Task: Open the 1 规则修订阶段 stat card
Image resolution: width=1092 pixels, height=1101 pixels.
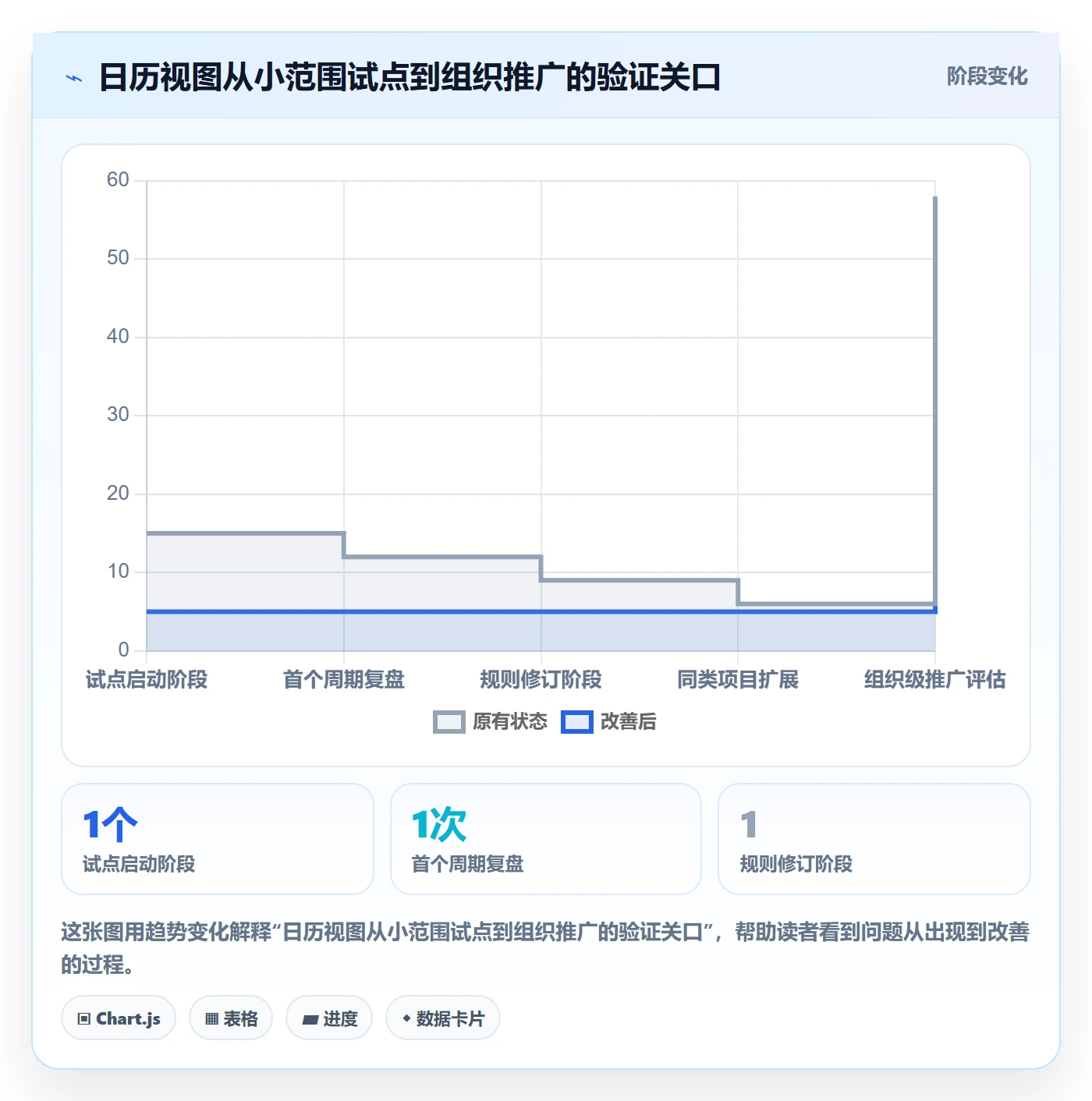Action: point(874,839)
